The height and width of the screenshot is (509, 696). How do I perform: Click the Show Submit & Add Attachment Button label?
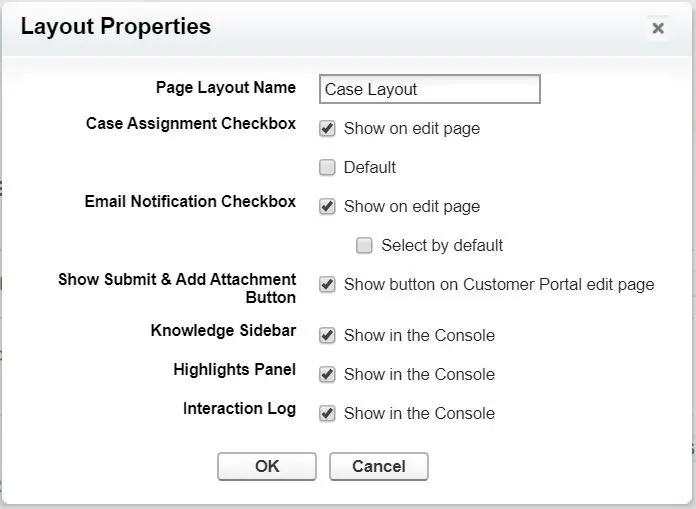coord(177,288)
